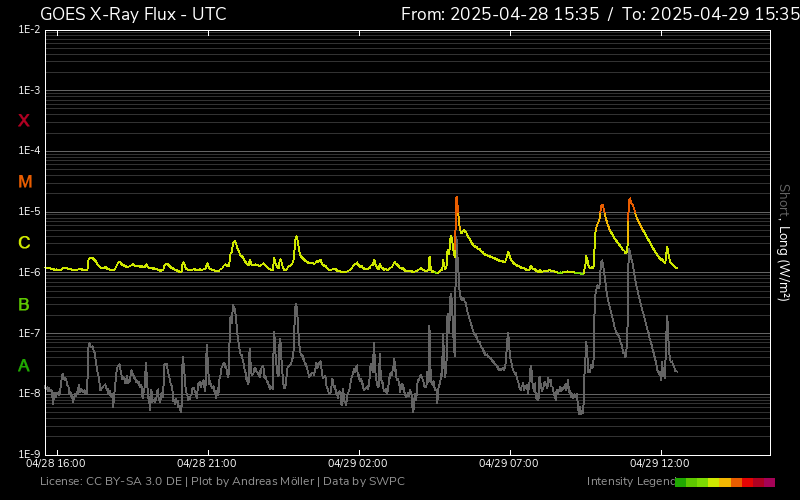Pick the orange intensity legend swatch
Screen dimensions: 800x500
click(x=736, y=482)
